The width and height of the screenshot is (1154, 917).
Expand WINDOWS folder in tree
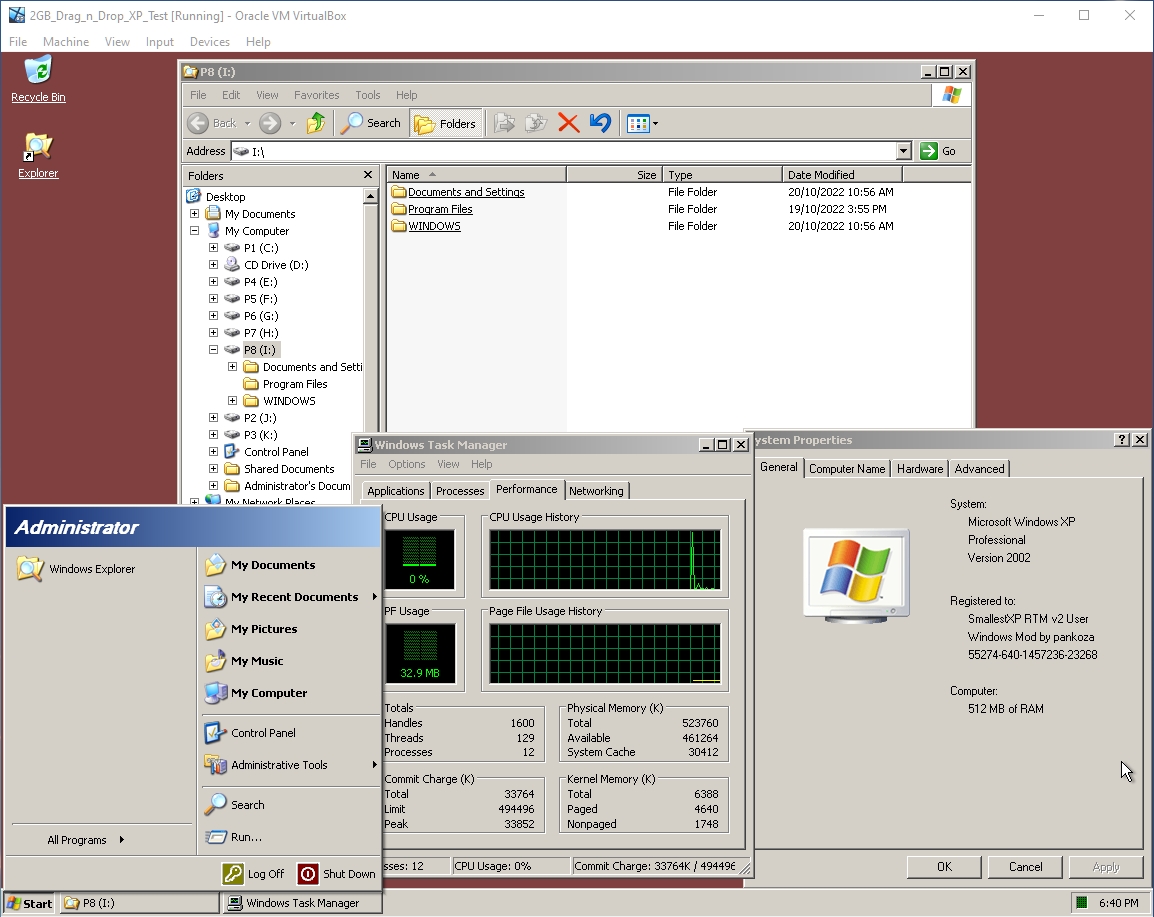pos(233,400)
